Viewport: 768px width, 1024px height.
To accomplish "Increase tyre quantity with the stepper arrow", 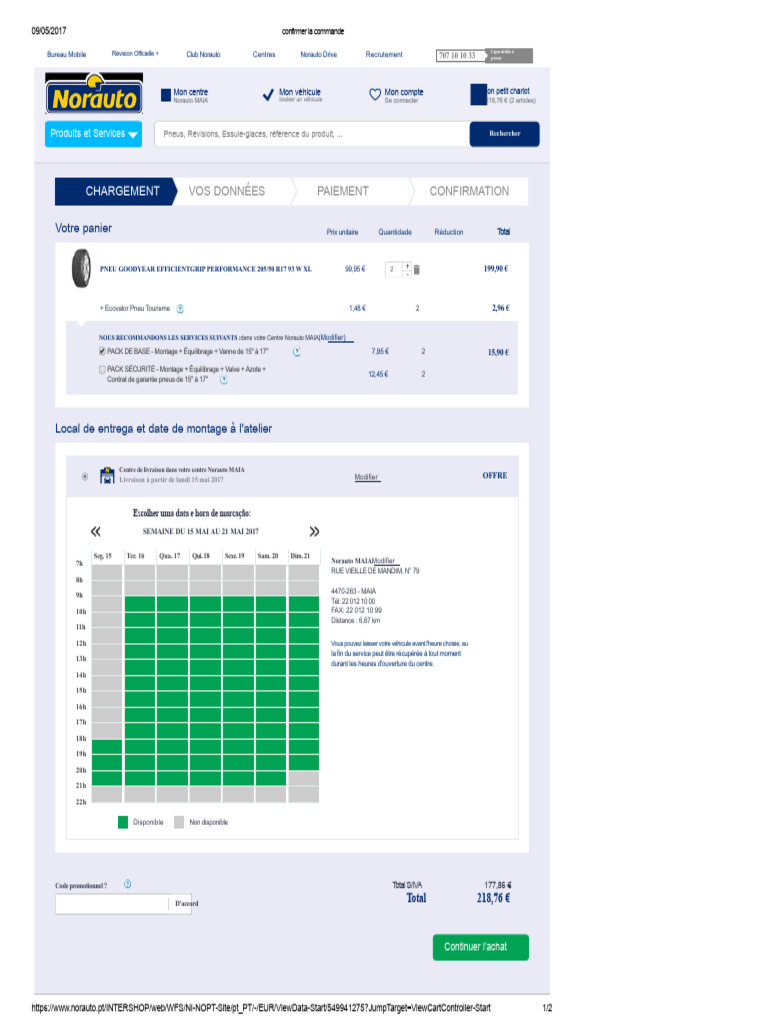I will [408, 266].
